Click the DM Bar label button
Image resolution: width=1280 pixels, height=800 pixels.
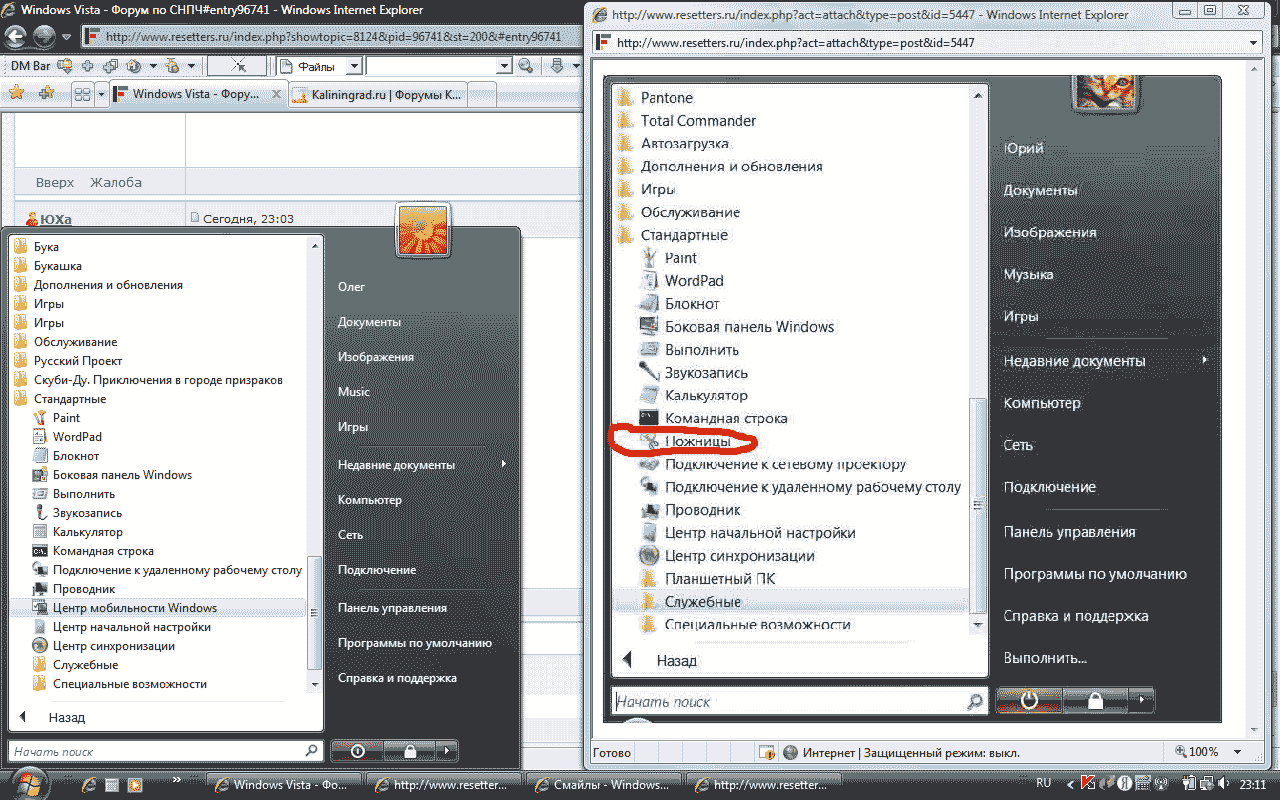[x=30, y=66]
